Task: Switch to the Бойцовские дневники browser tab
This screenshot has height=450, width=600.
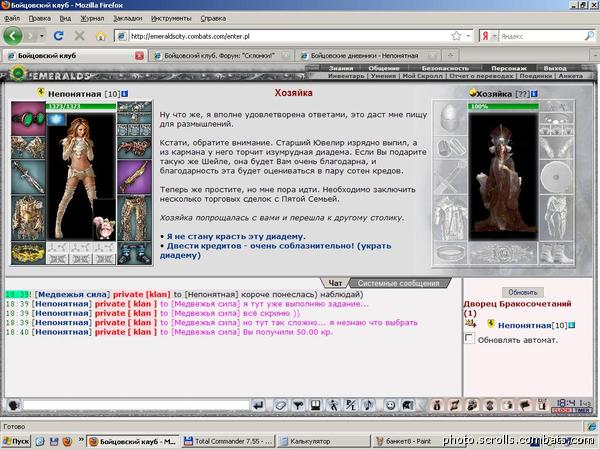Action: point(367,56)
